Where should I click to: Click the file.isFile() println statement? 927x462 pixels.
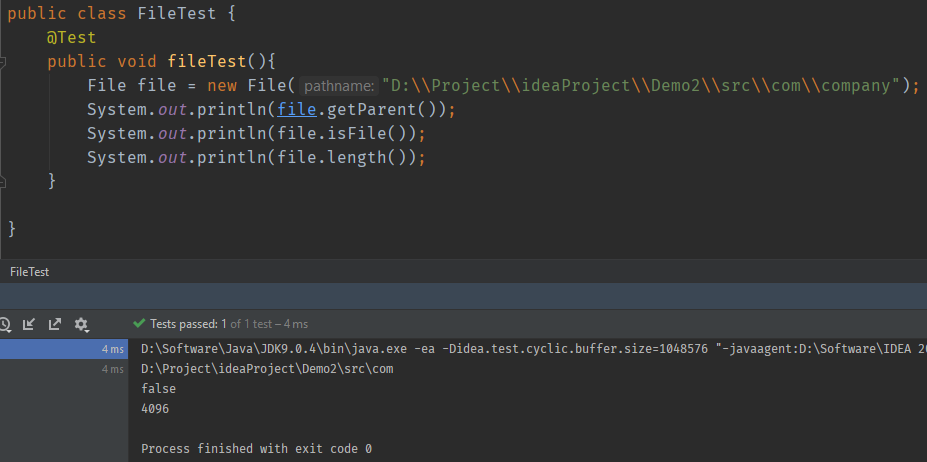(x=257, y=134)
